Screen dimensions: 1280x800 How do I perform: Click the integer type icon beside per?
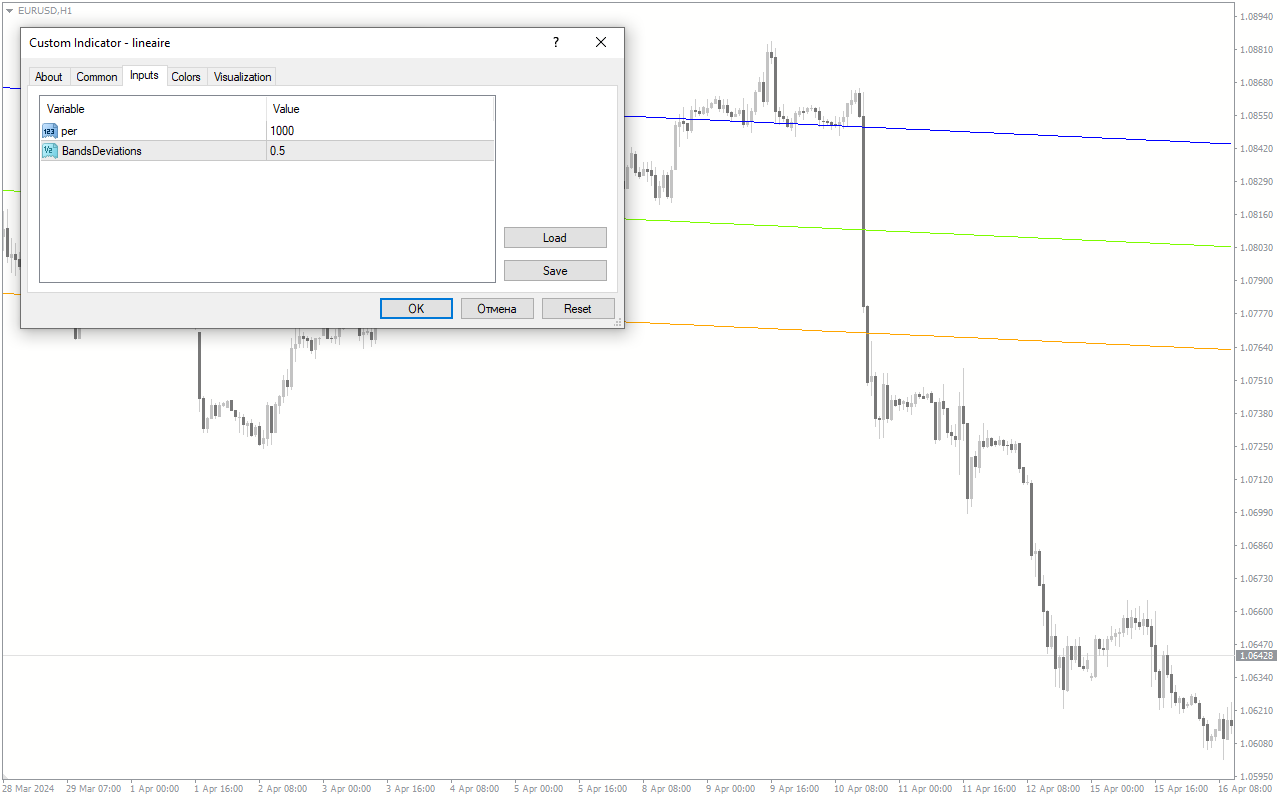(x=50, y=130)
